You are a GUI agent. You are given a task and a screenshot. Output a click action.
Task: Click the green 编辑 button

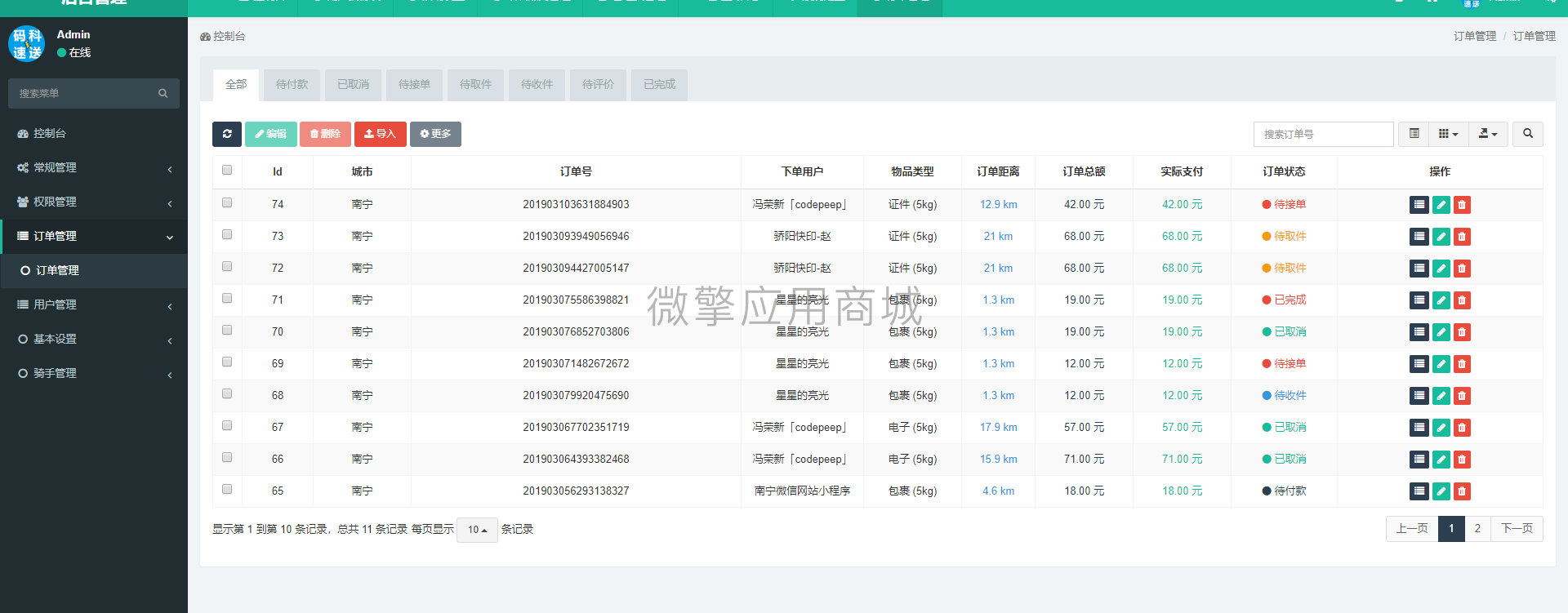pyautogui.click(x=270, y=134)
